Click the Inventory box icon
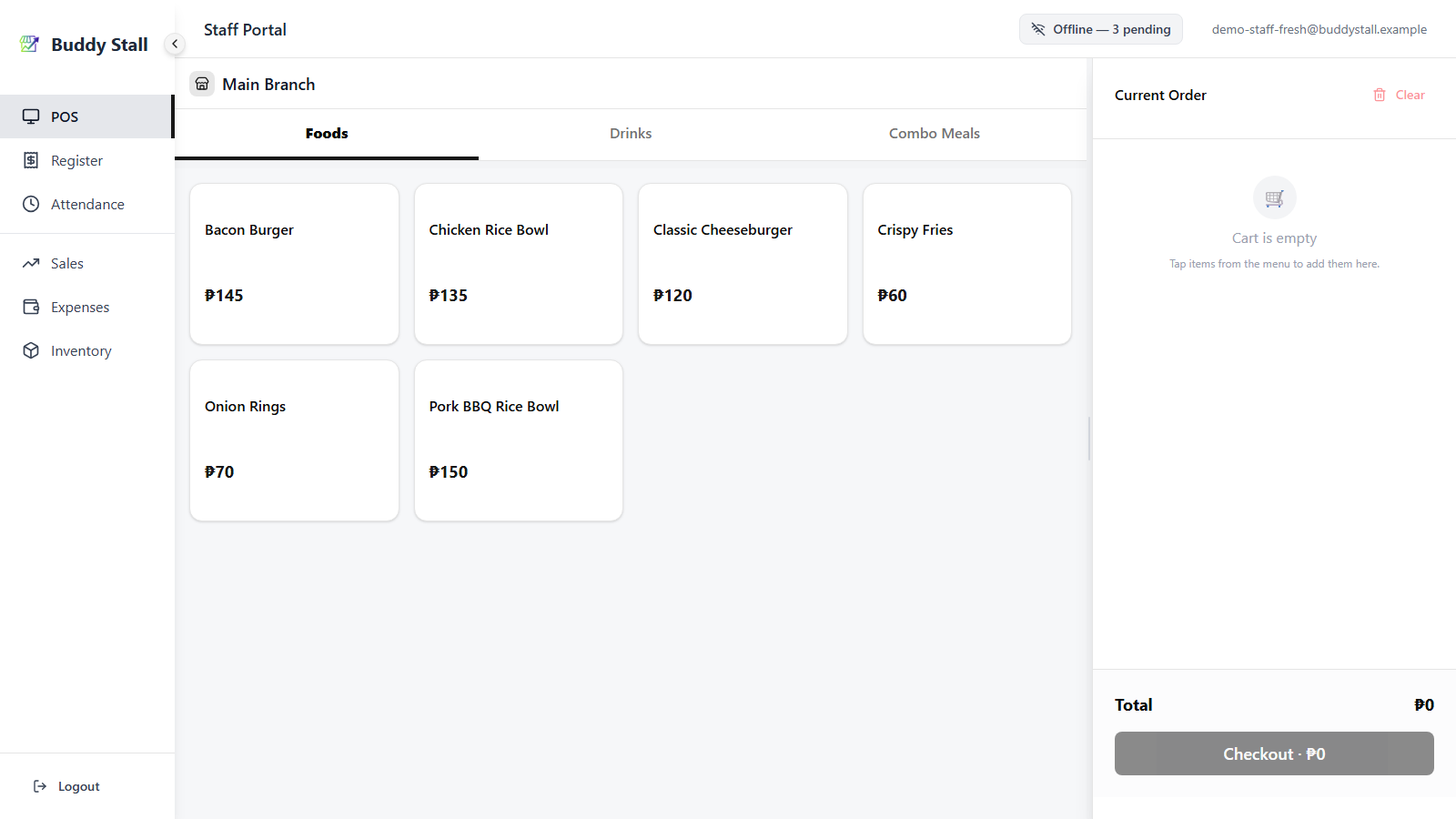Viewport: 1456px width, 819px height. click(x=31, y=350)
